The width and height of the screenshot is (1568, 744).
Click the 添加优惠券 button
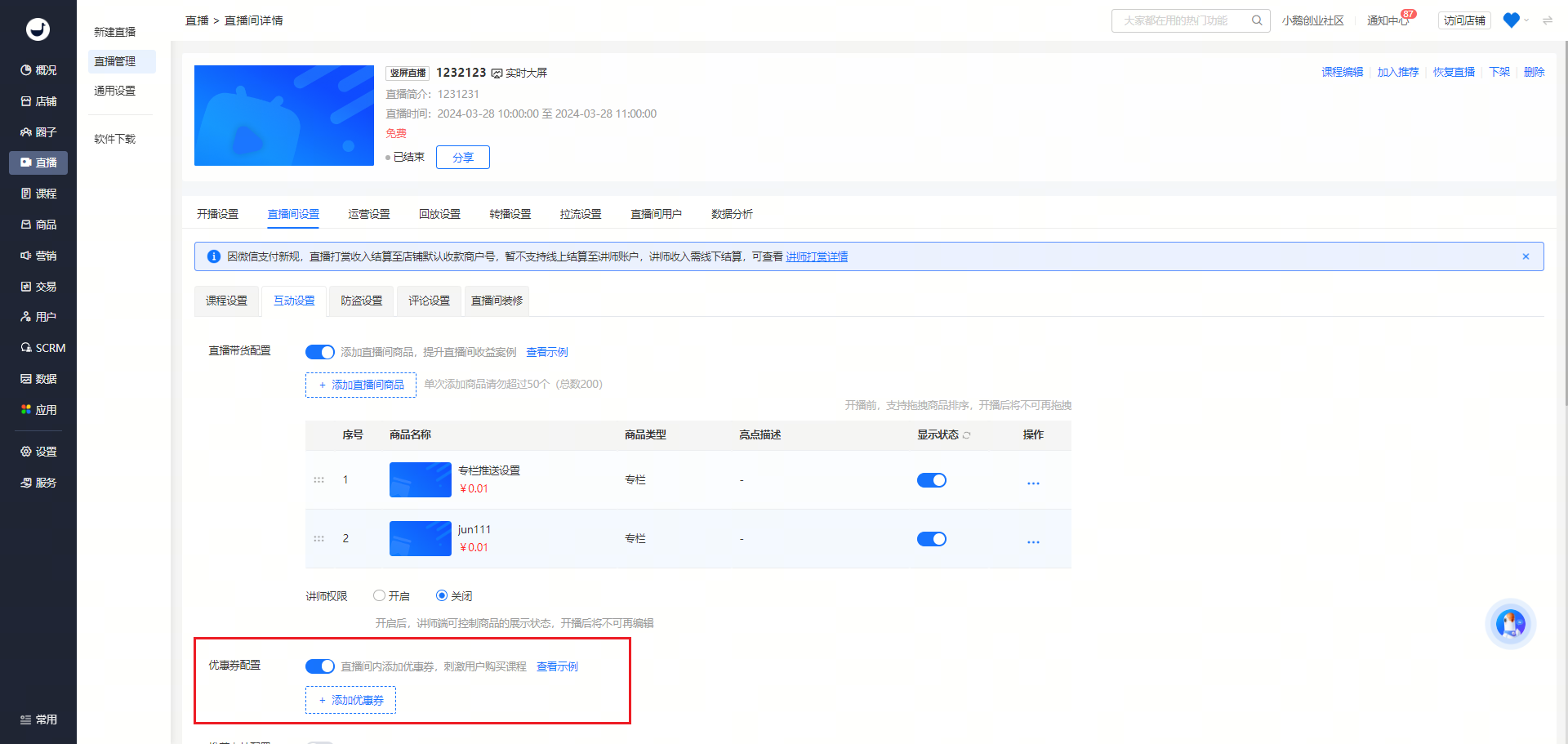point(350,700)
